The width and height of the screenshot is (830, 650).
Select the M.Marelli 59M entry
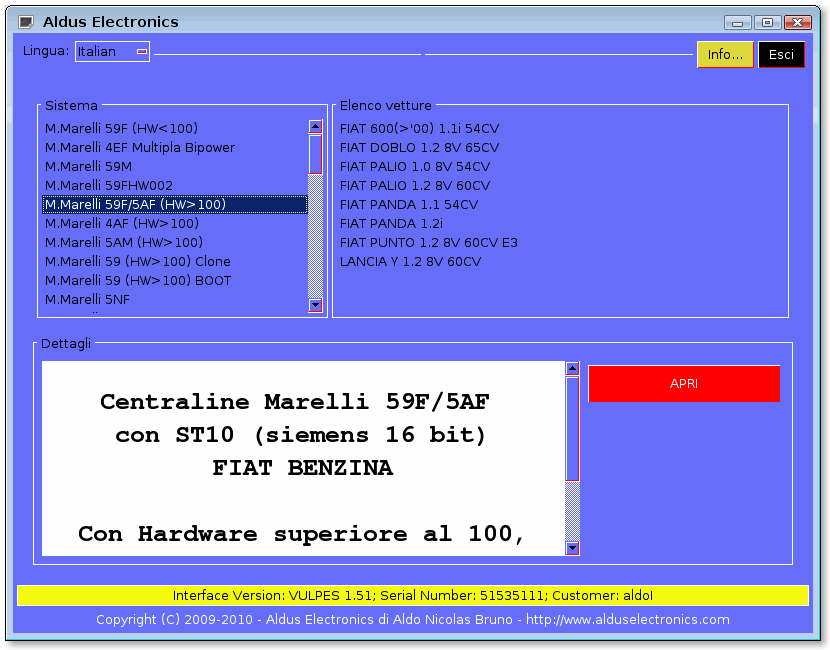click(175, 167)
